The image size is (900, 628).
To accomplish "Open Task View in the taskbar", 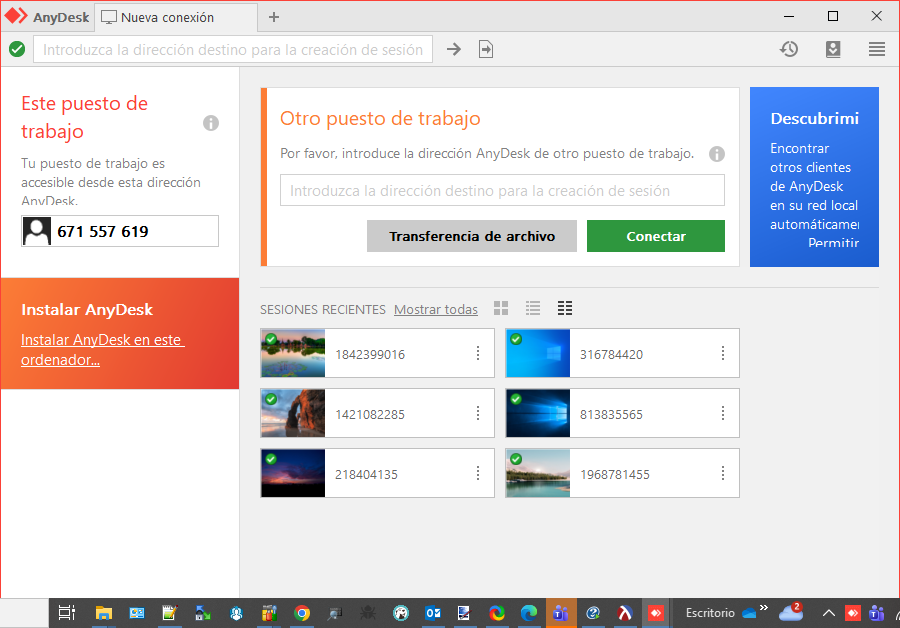I will (x=67, y=613).
